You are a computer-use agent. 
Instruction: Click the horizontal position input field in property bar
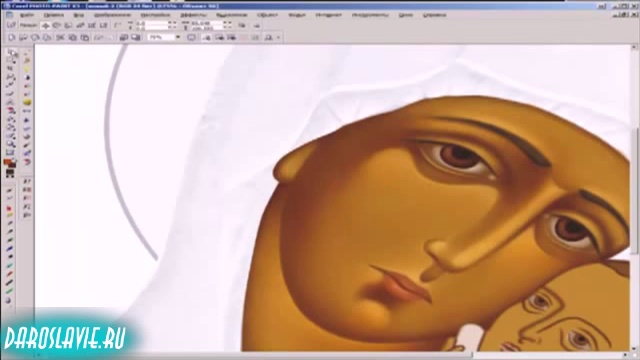coord(153,23)
